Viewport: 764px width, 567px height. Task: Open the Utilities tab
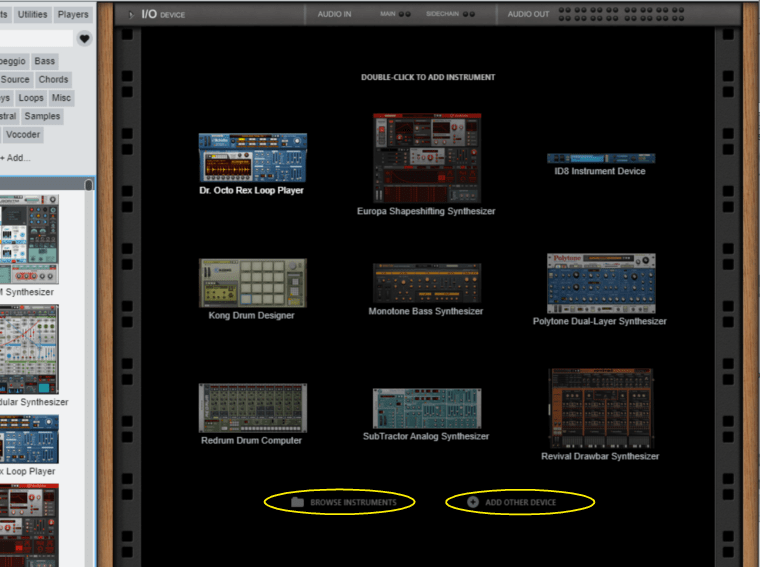coord(32,15)
